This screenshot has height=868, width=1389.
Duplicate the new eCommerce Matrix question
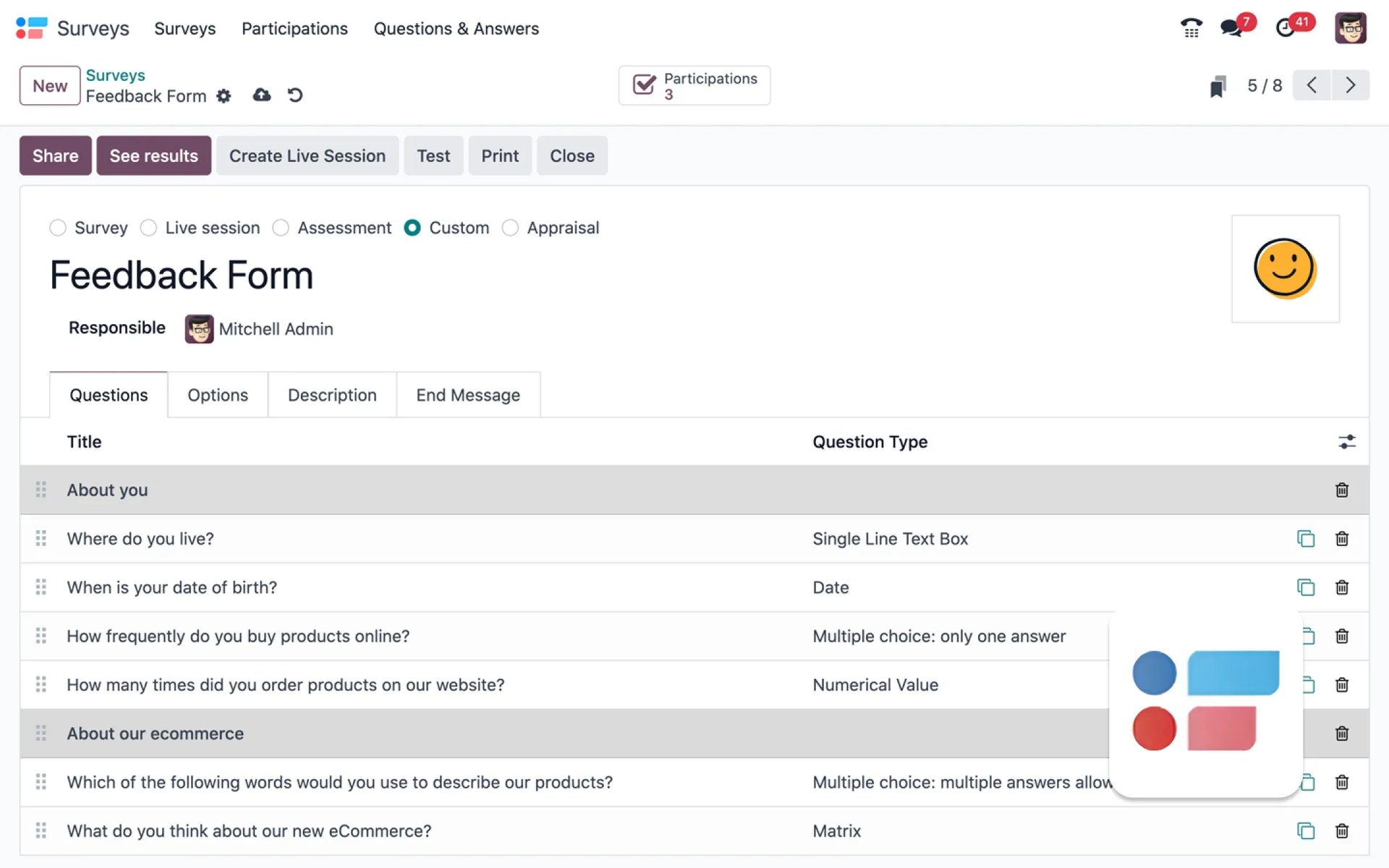coord(1306,831)
